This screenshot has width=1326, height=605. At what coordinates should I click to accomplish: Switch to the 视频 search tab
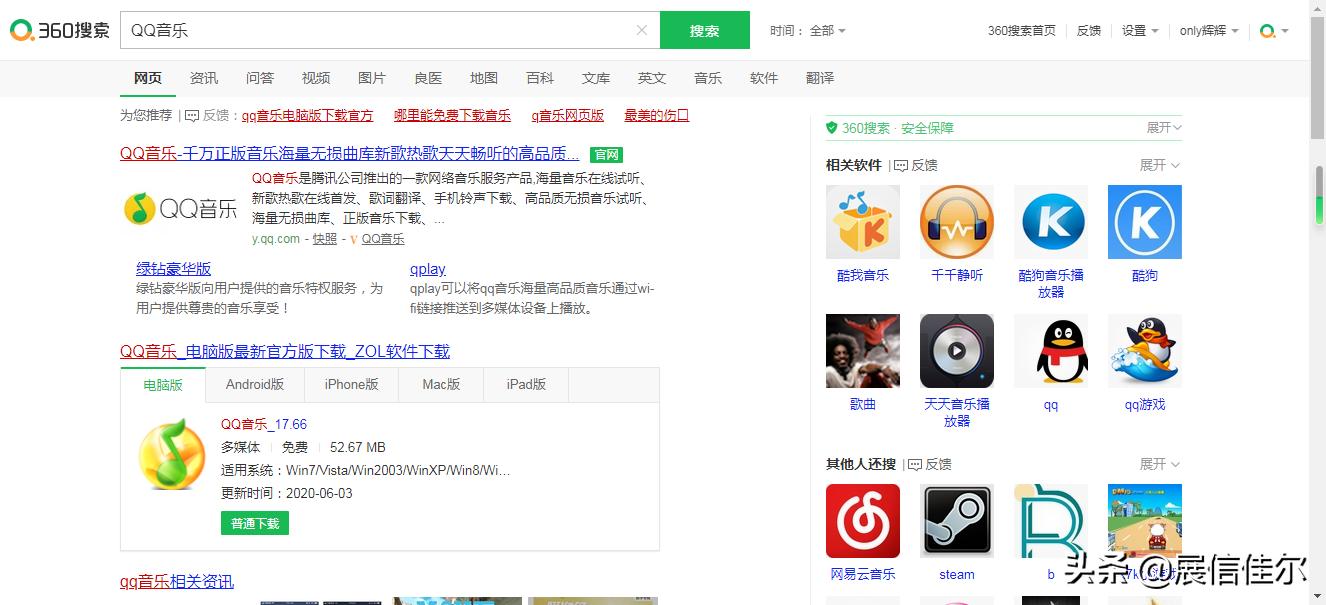(x=315, y=77)
